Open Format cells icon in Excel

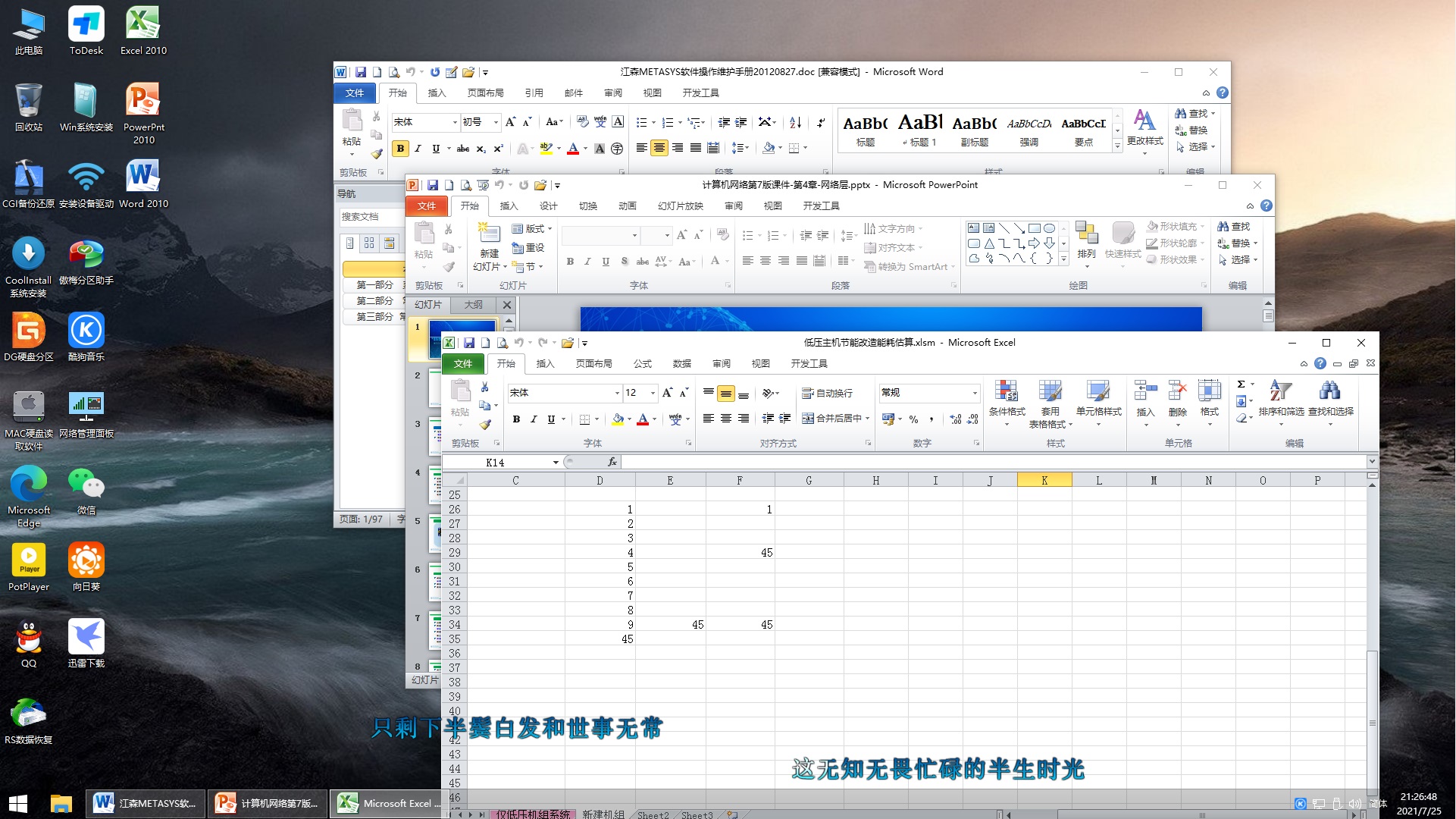(x=1209, y=403)
